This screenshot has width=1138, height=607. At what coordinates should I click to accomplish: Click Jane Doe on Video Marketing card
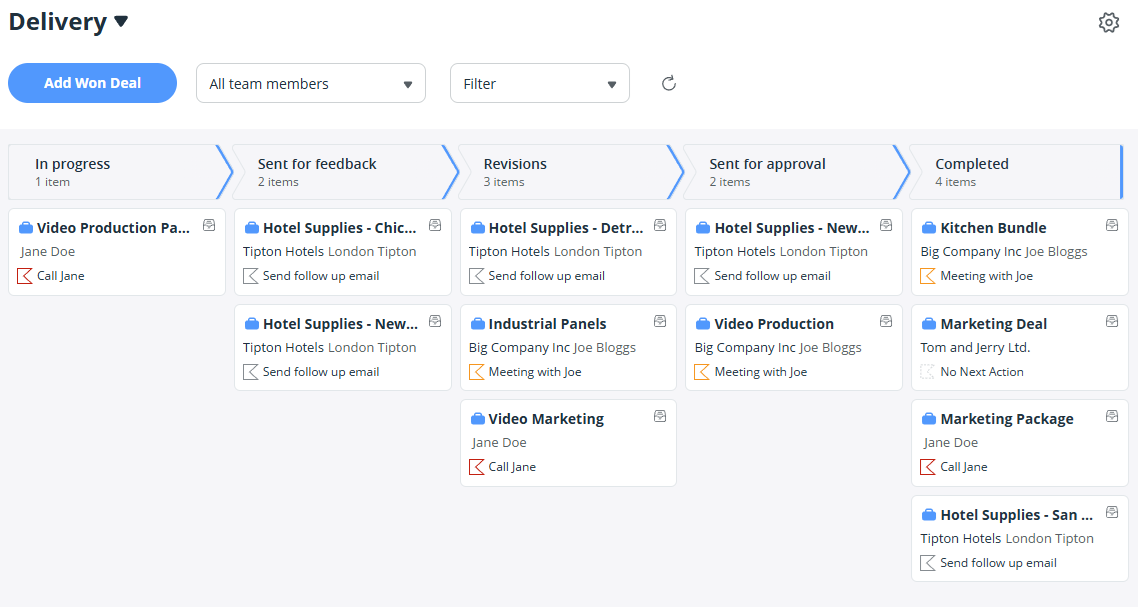(x=499, y=443)
